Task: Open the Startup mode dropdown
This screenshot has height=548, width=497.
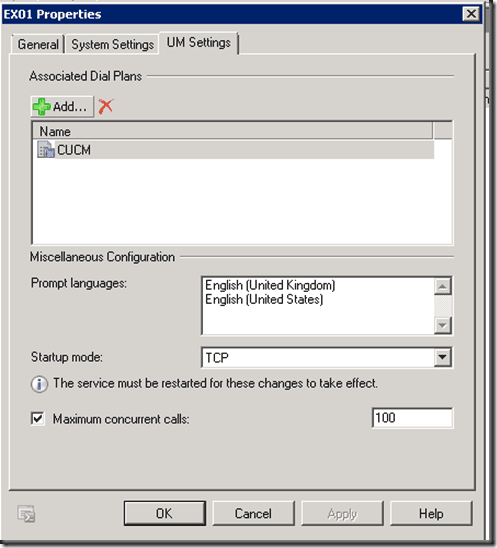Action: point(442,357)
